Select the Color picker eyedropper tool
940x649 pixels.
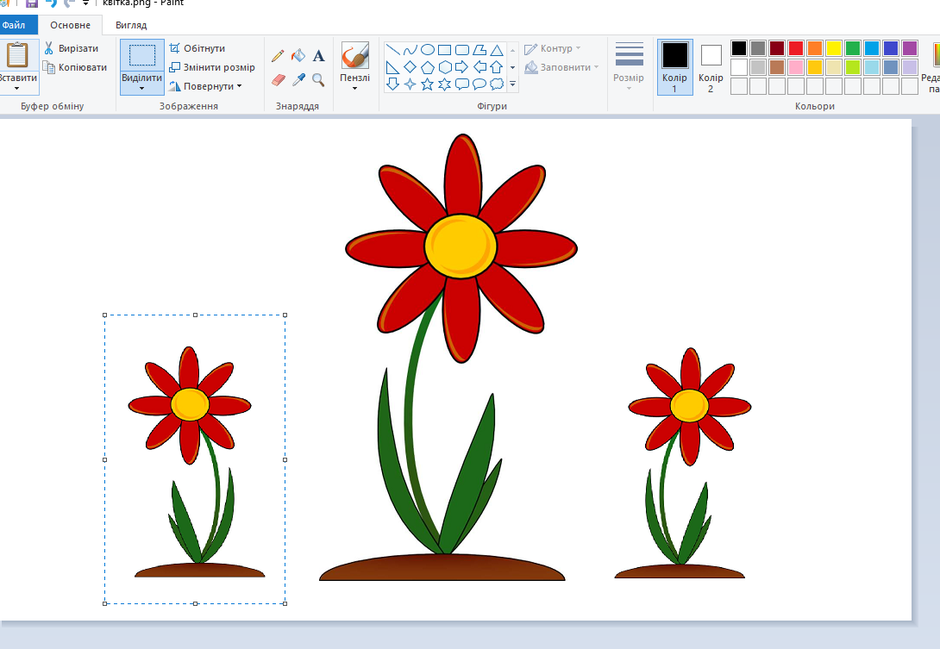tap(298, 79)
